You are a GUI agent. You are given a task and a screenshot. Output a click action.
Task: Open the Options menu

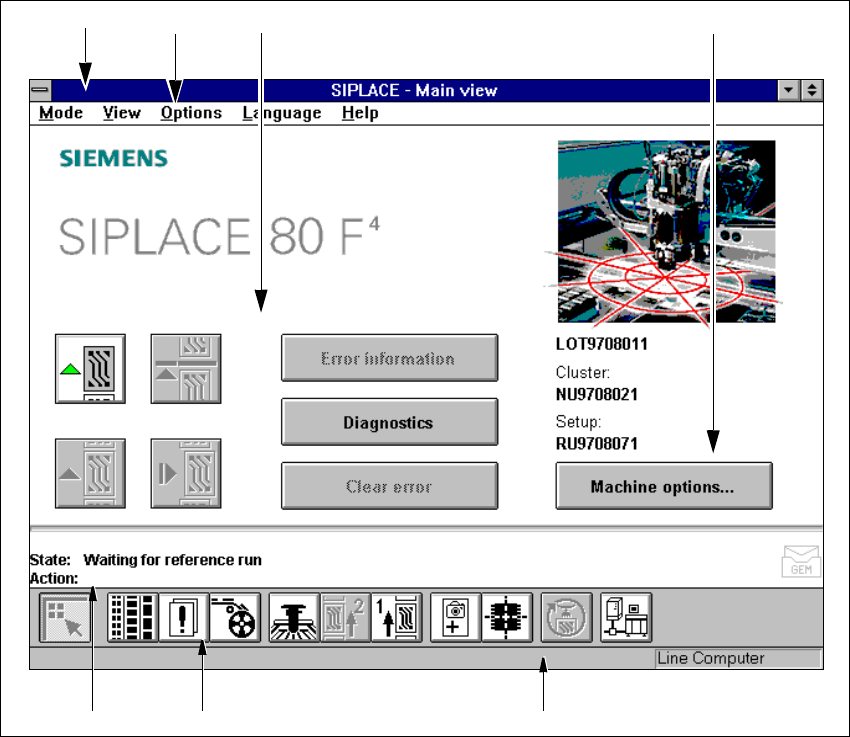pyautogui.click(x=191, y=113)
